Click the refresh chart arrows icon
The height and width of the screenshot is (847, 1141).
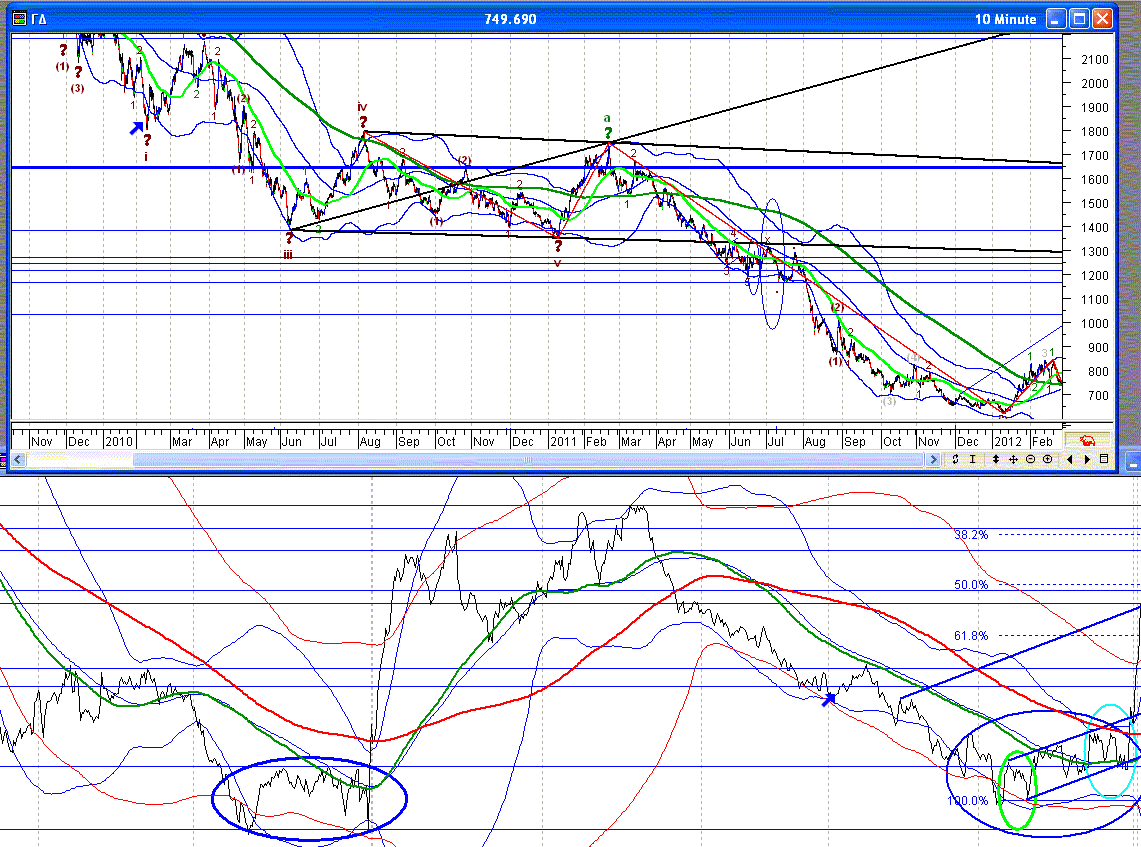click(955, 459)
